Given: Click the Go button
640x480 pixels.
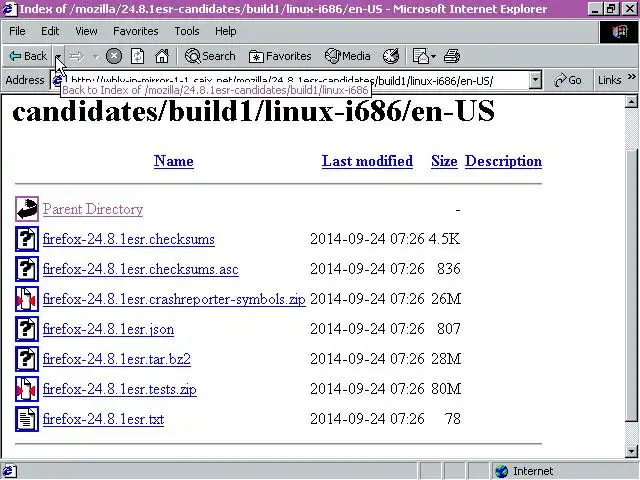Looking at the screenshot, I should tap(568, 80).
